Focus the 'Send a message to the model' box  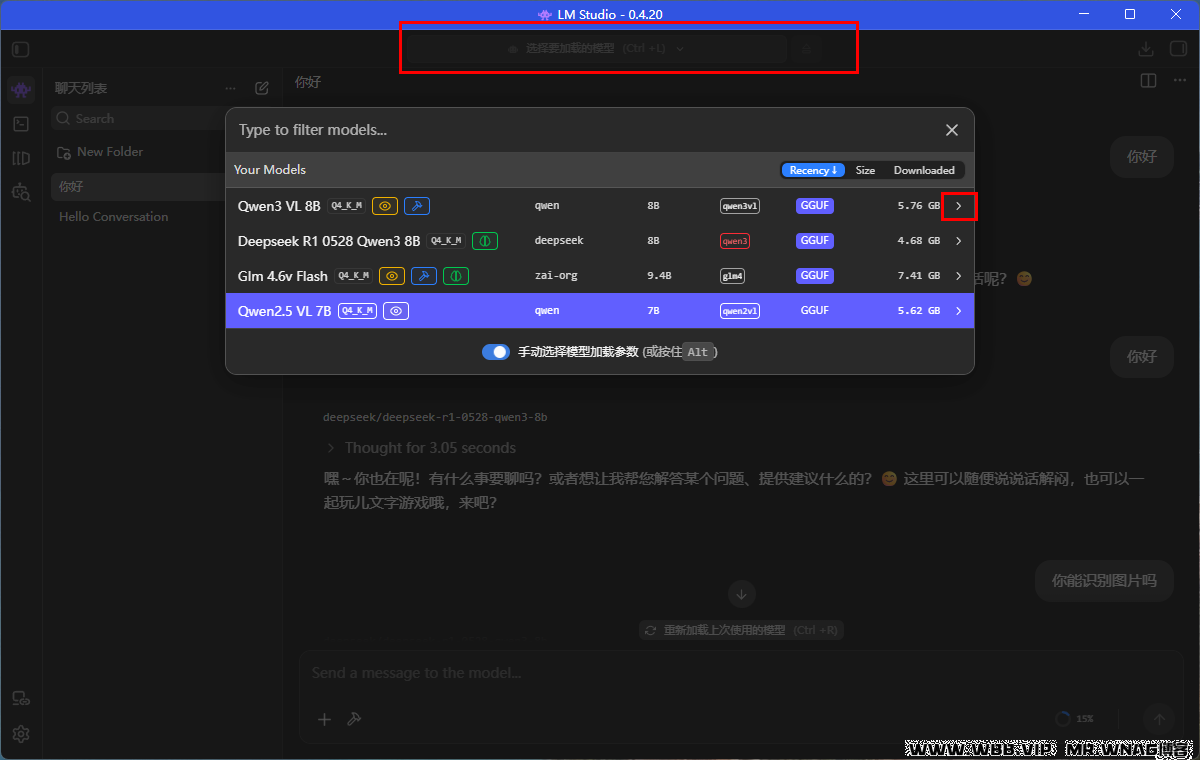point(740,673)
